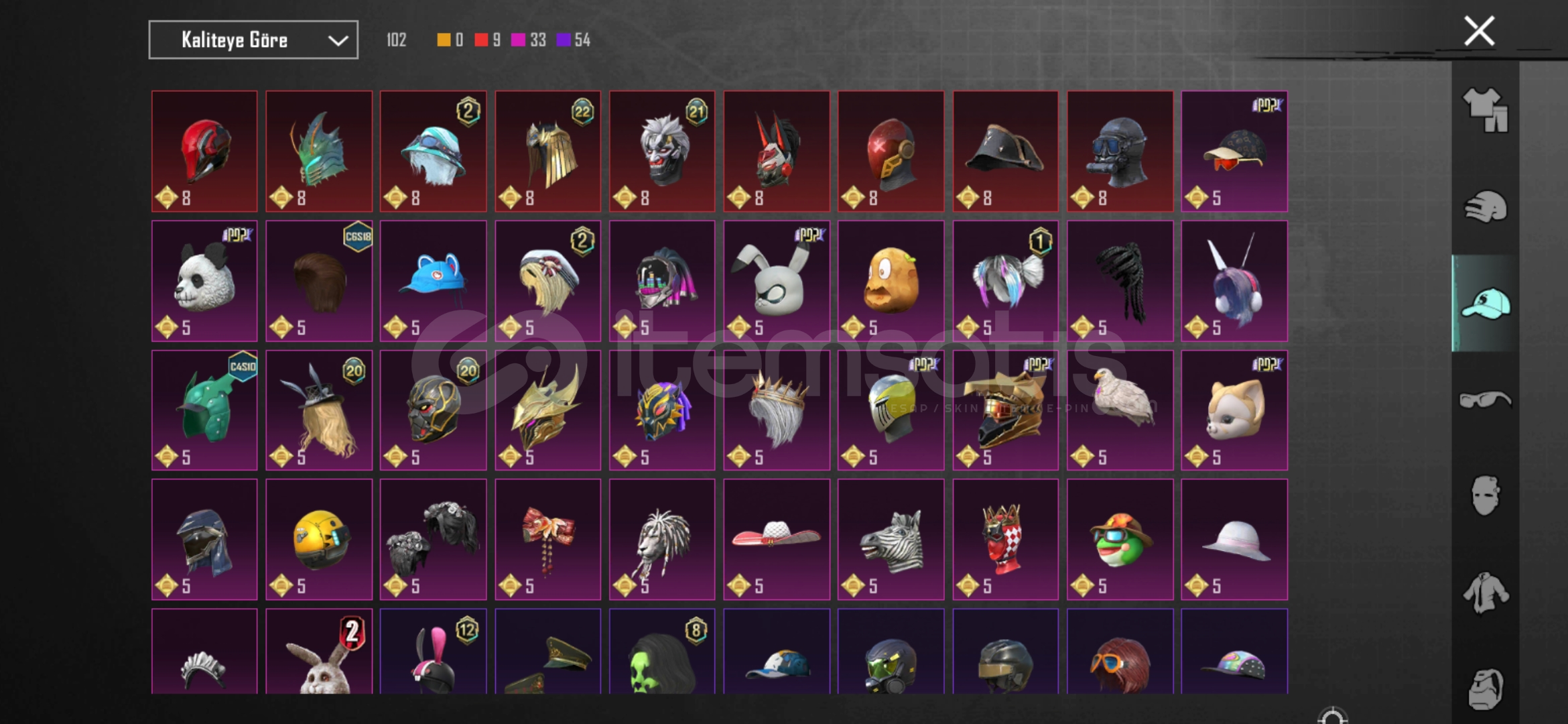
Task: Click the crosshair icon at the bottom
Action: pos(1332,717)
